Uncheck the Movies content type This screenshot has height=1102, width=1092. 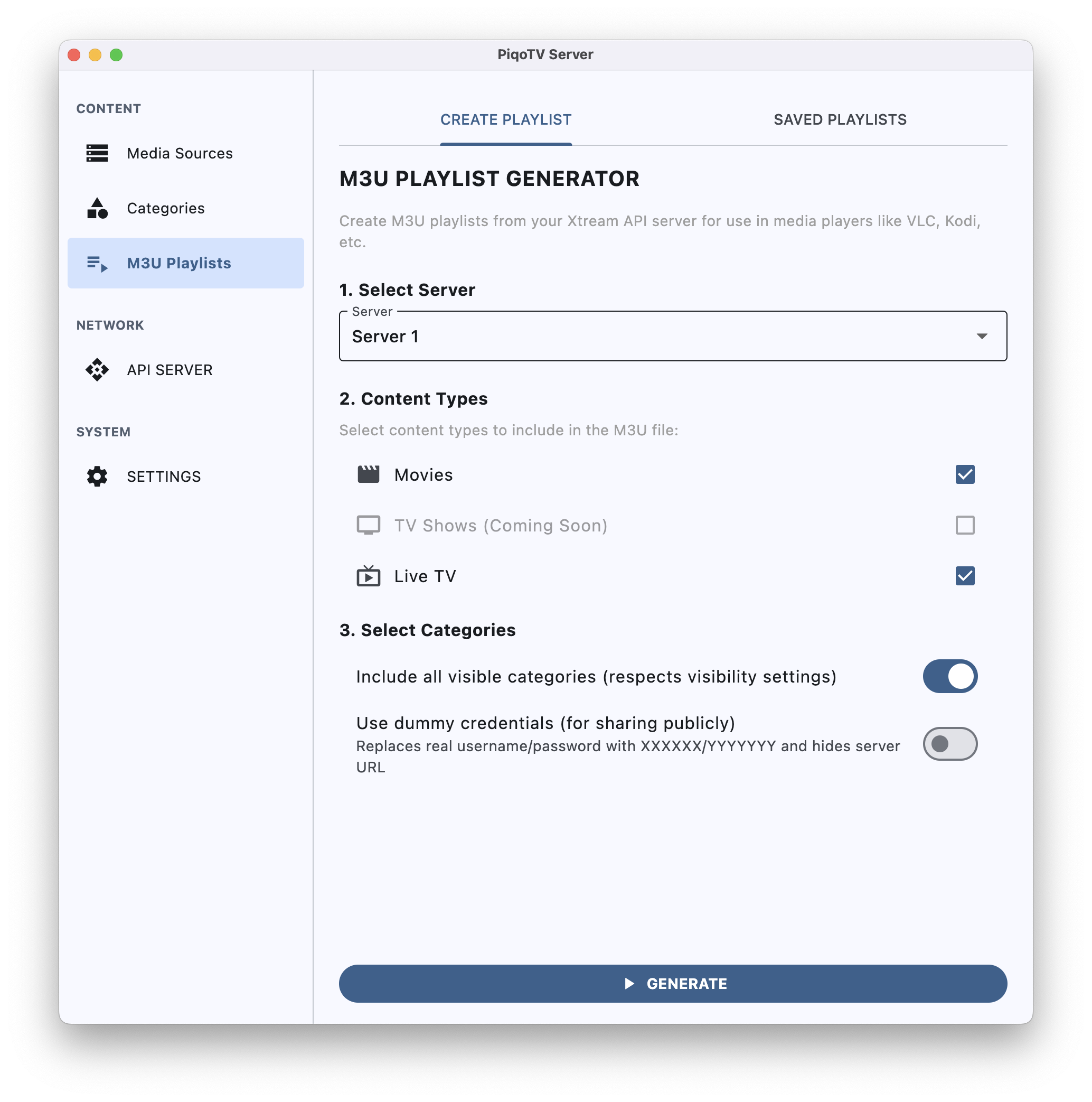click(x=965, y=474)
